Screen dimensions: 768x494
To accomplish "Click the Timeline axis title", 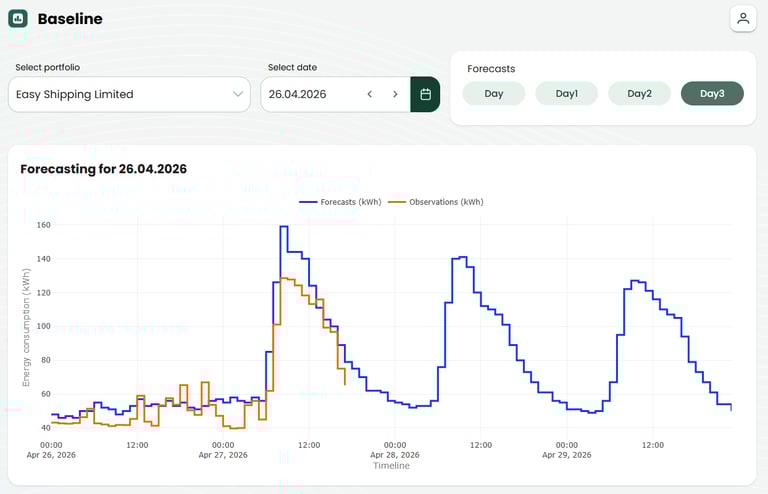I will coord(391,466).
